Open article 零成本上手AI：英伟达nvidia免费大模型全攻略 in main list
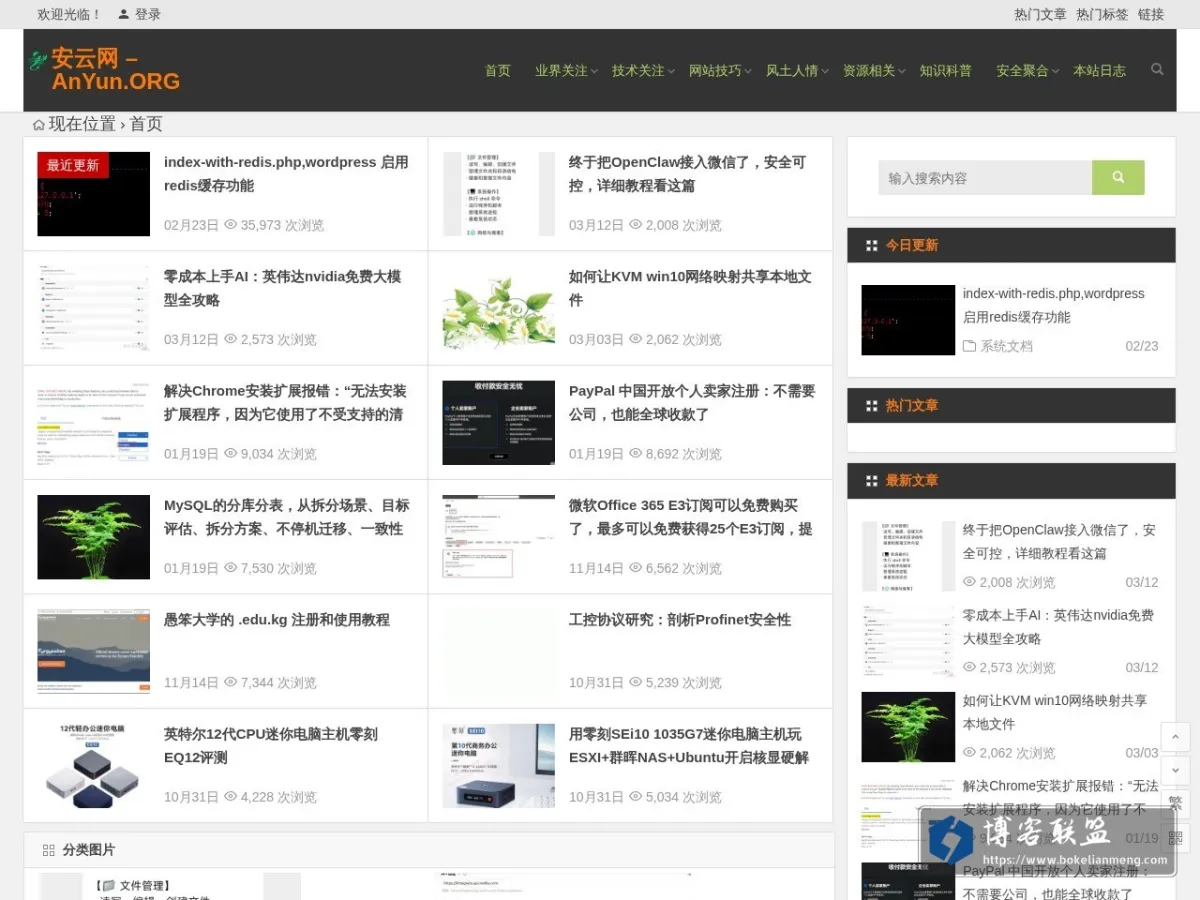The image size is (1200, 900). coord(283,288)
